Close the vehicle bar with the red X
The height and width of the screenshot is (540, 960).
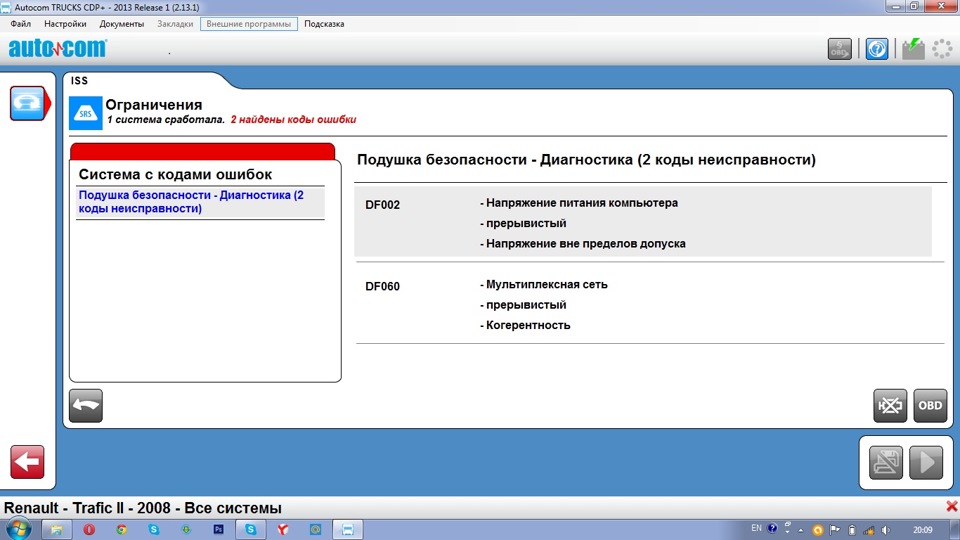coord(951,506)
